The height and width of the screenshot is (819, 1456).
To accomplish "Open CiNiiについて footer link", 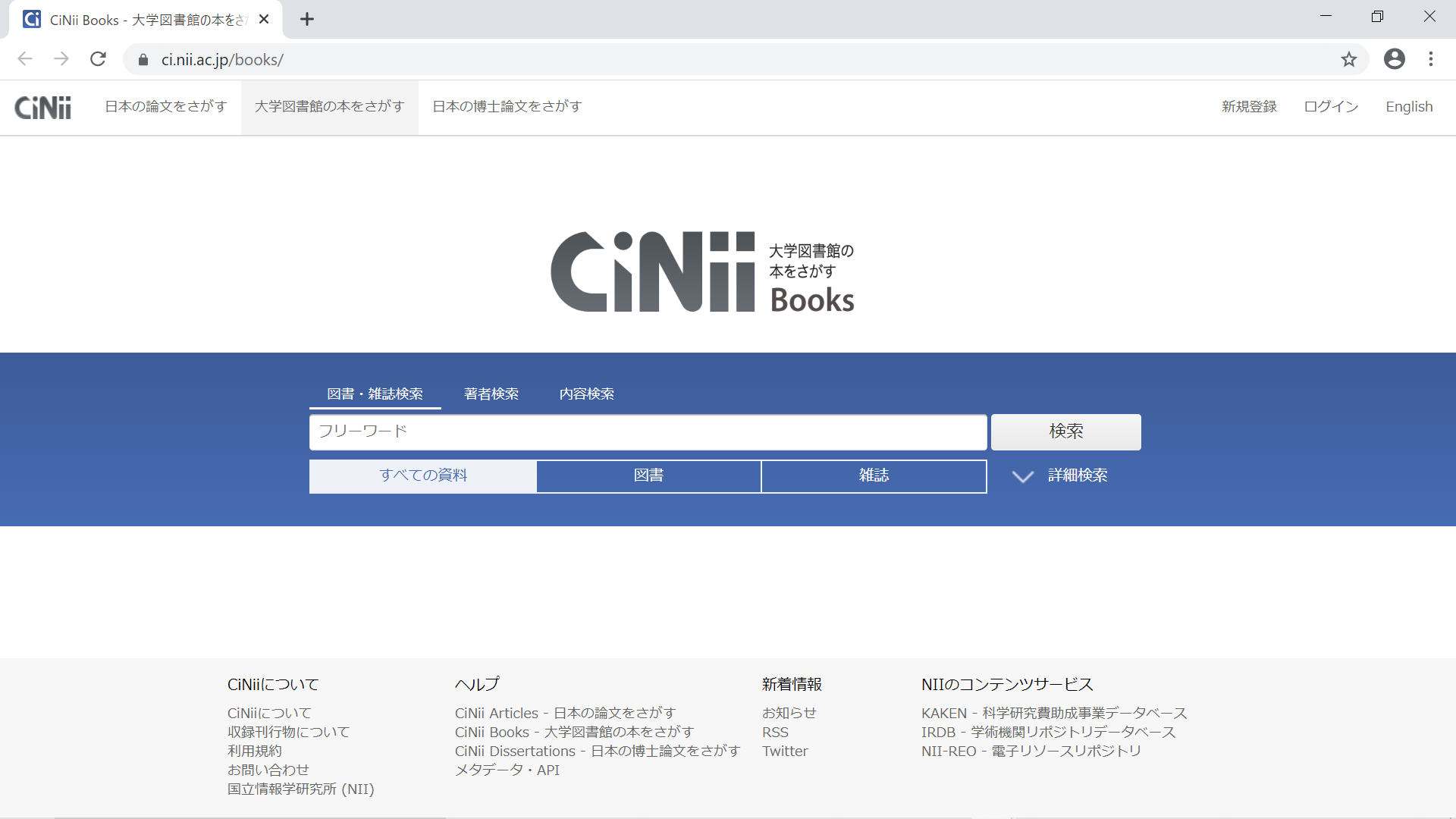I will tap(269, 713).
